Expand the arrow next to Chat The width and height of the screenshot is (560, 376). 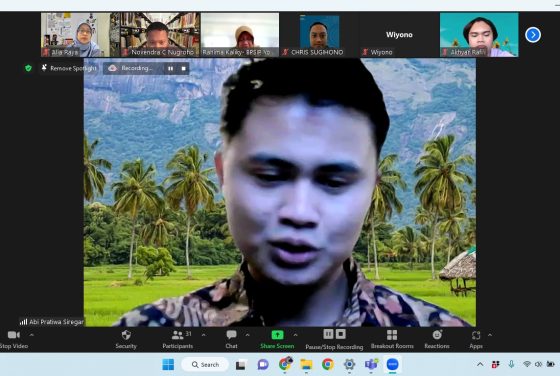click(247, 335)
